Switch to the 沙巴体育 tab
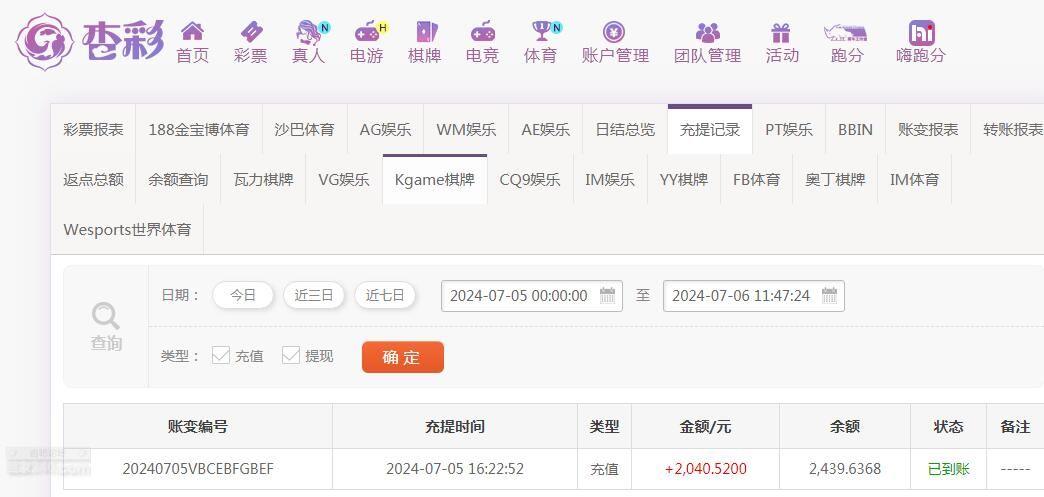This screenshot has width=1044, height=497. tap(304, 129)
